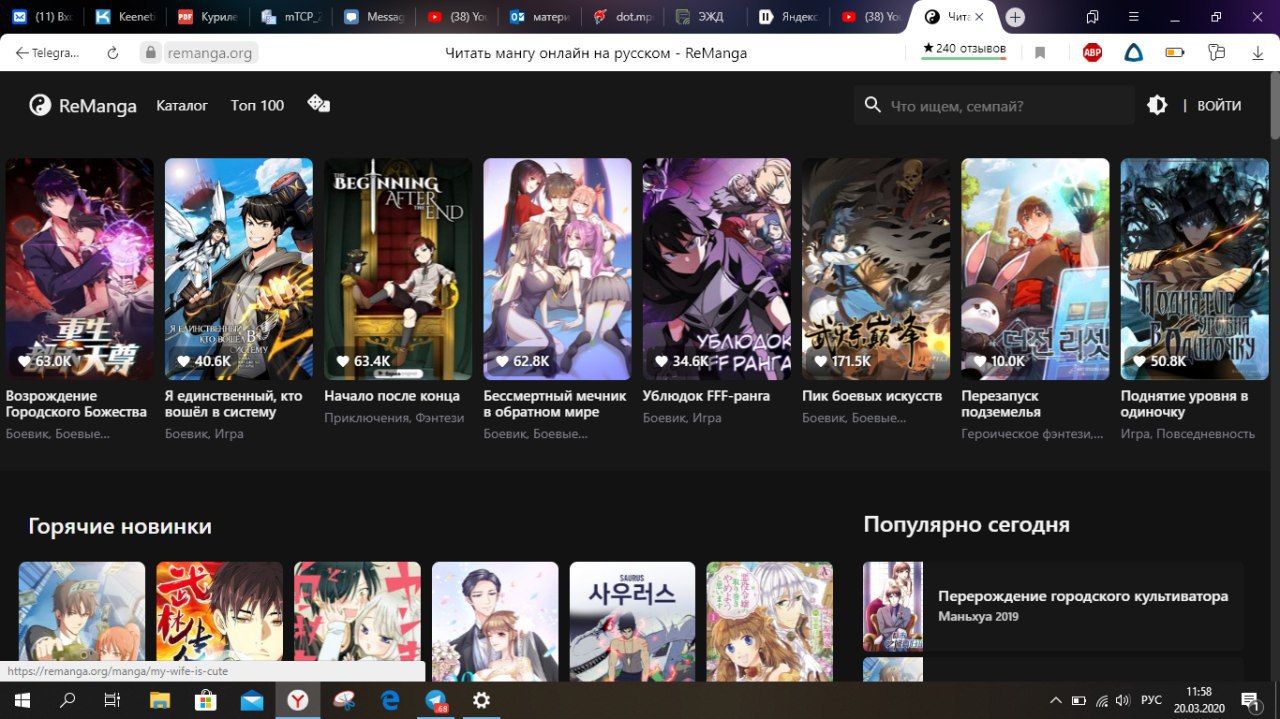Viewport: 1280px width, 719px height.
Task: Open the 'Поднятие уровня в одиночку' cover
Action: click(x=1194, y=269)
